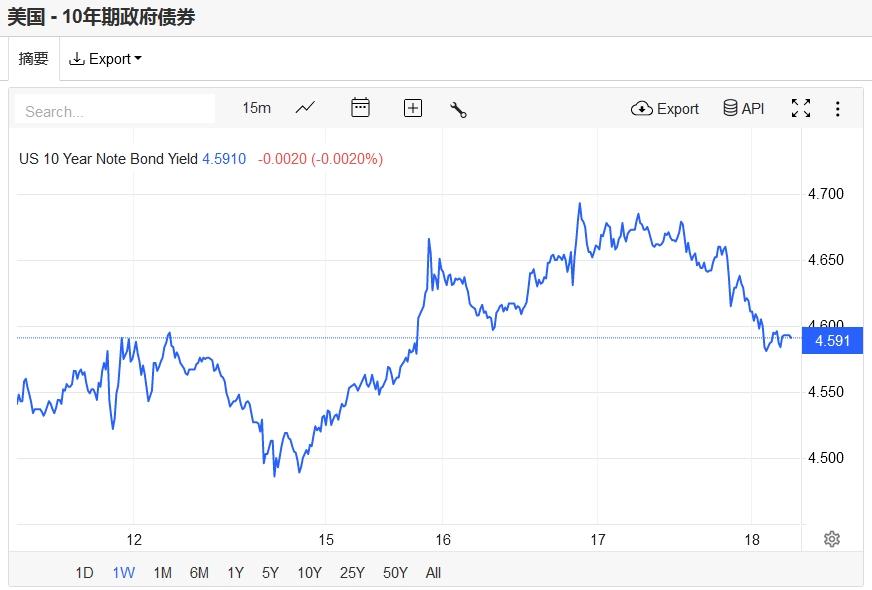Switch to the 10Y time range
872x590 pixels.
point(309,573)
